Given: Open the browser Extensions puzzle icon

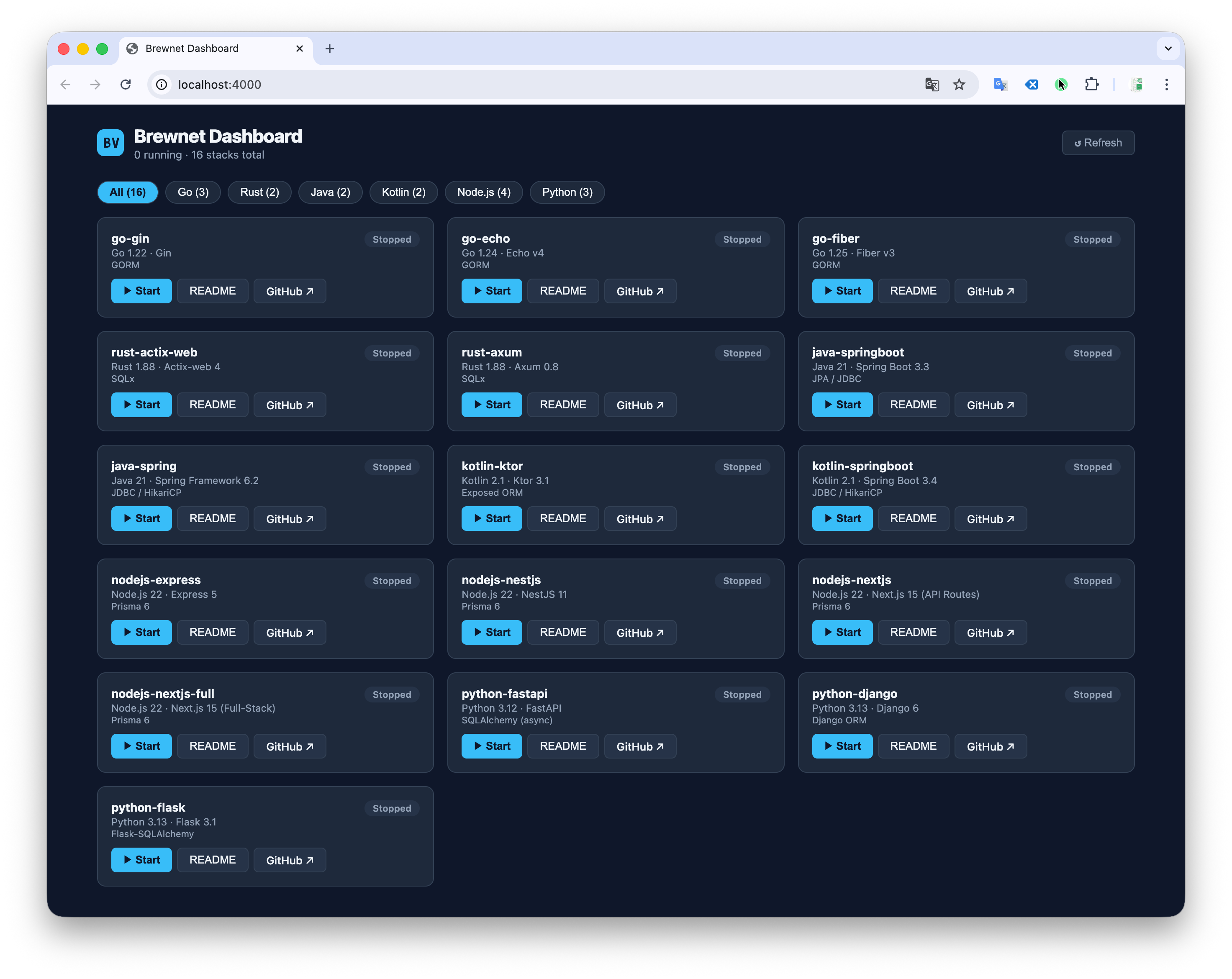Looking at the screenshot, I should point(1091,85).
